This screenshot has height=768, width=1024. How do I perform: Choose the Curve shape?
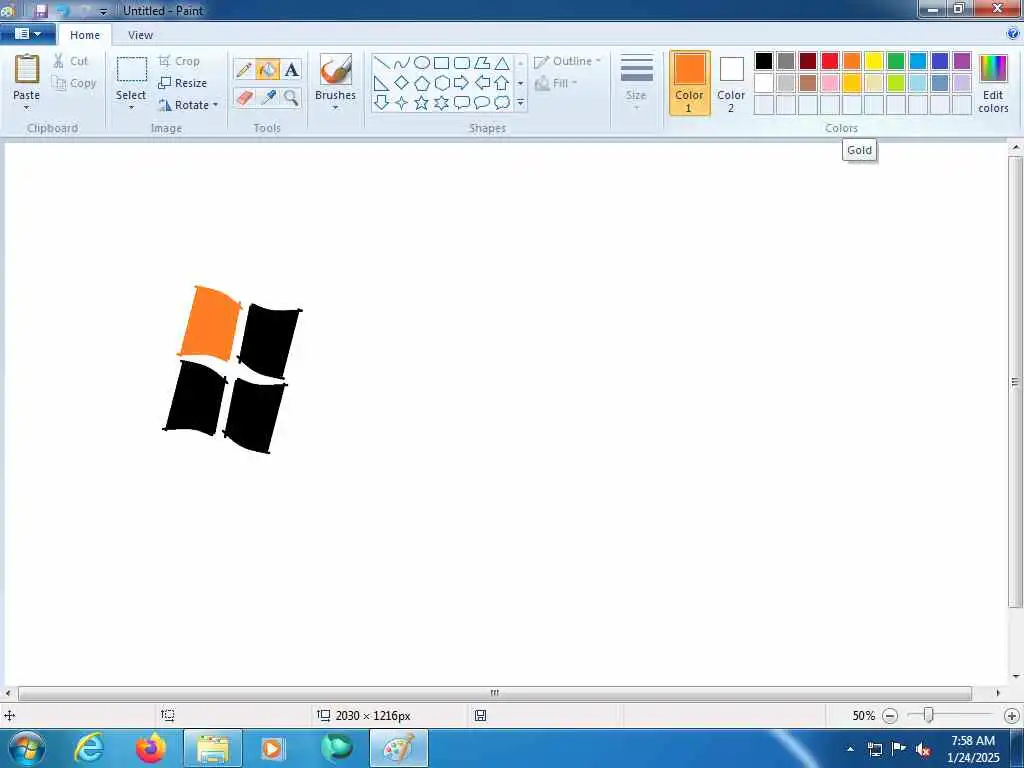pos(402,63)
